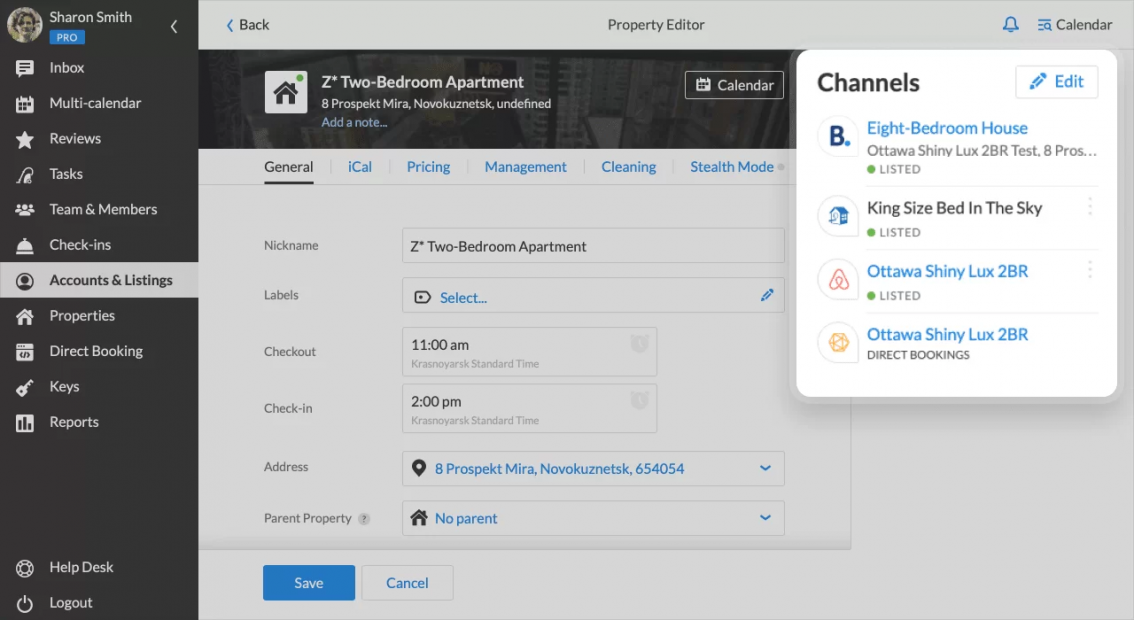Click the Nickname text field
Image resolution: width=1134 pixels, height=620 pixels.
point(593,246)
